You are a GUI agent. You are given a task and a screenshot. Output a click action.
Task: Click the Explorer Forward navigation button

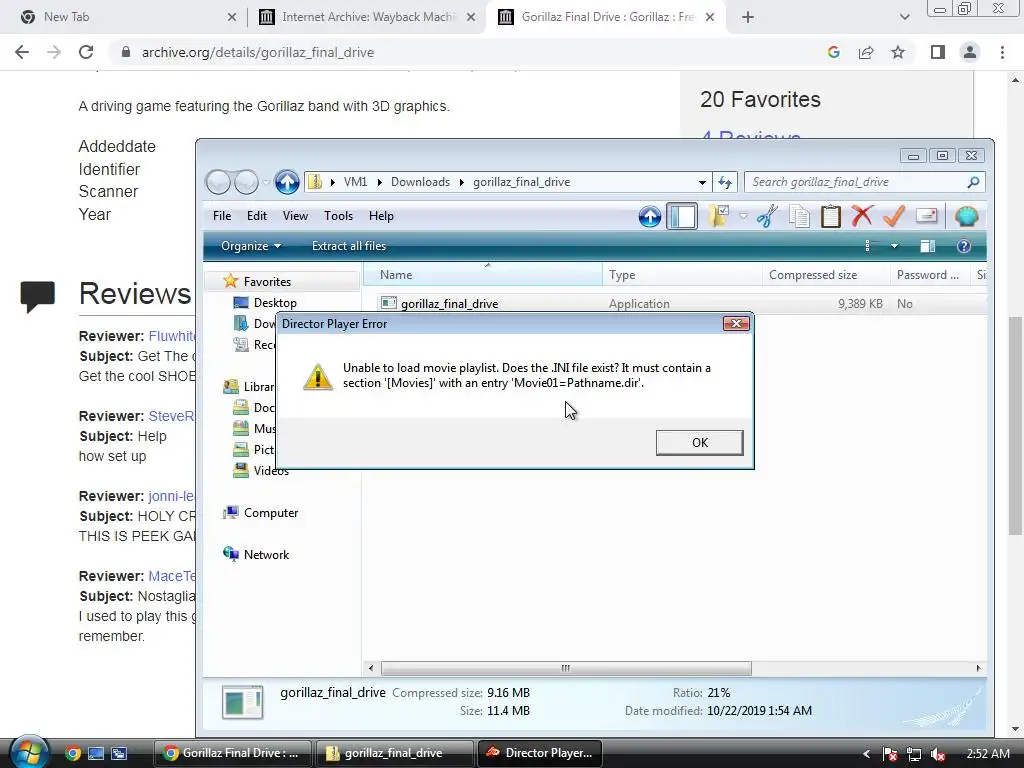tap(246, 182)
